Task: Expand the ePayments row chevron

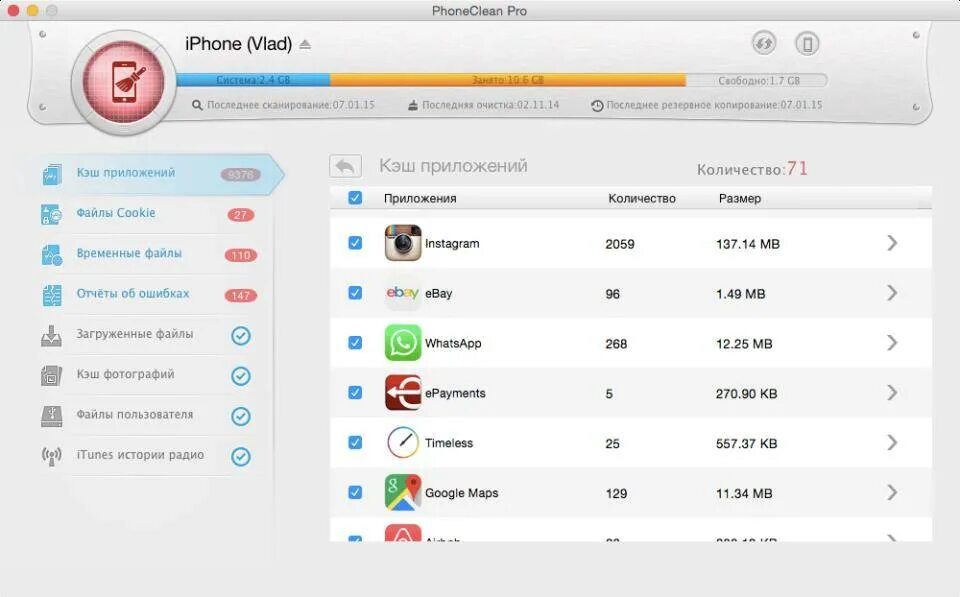Action: click(893, 392)
